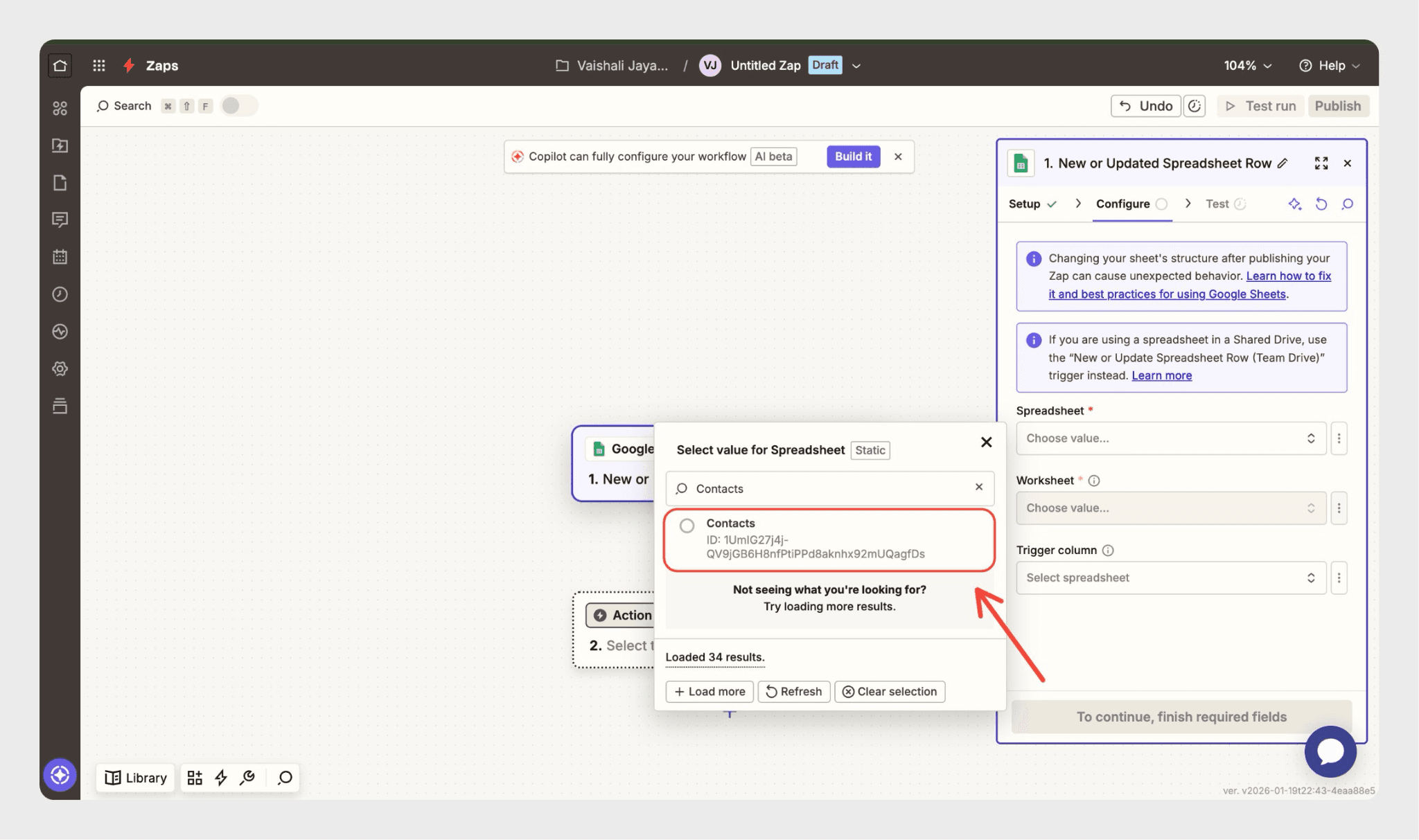Click the pencil icon to rename step
The height and width of the screenshot is (840, 1419).
tap(1283, 163)
